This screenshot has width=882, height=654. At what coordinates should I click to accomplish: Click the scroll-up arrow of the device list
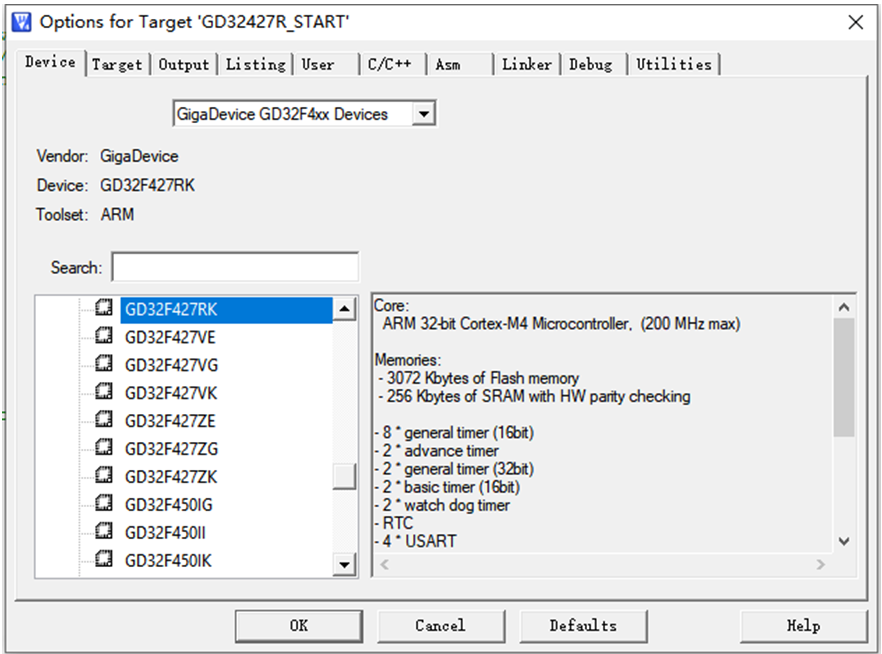pyautogui.click(x=344, y=309)
